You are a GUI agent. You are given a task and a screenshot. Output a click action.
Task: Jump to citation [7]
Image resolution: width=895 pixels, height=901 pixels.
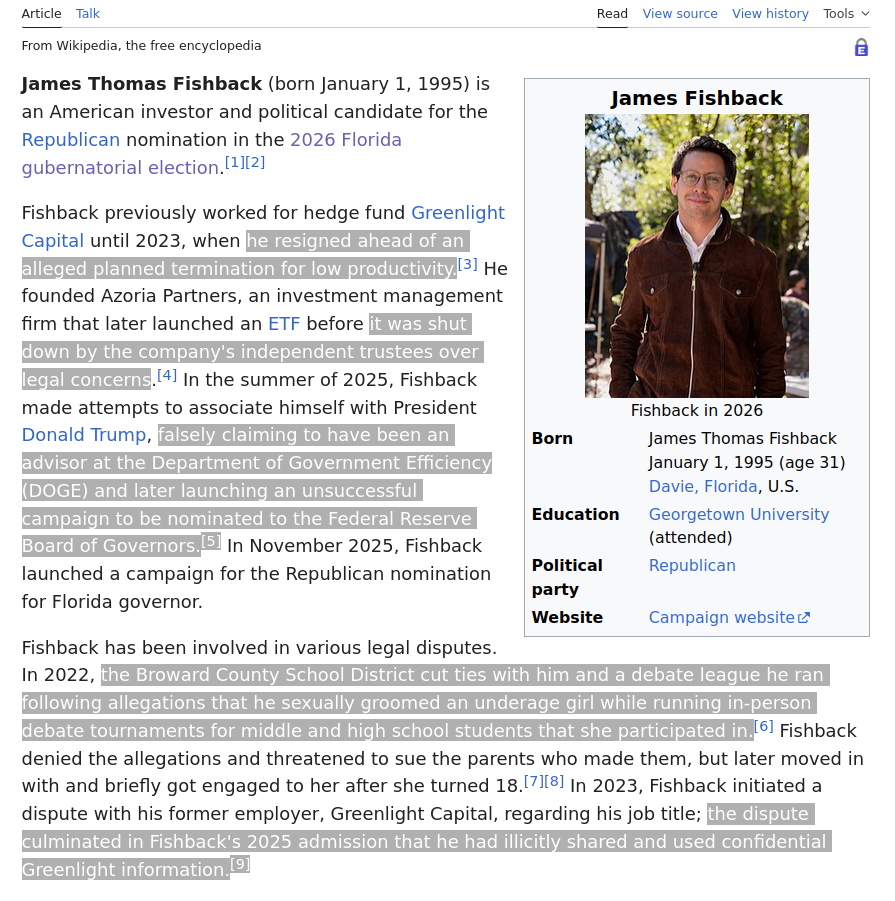pyautogui.click(x=534, y=781)
